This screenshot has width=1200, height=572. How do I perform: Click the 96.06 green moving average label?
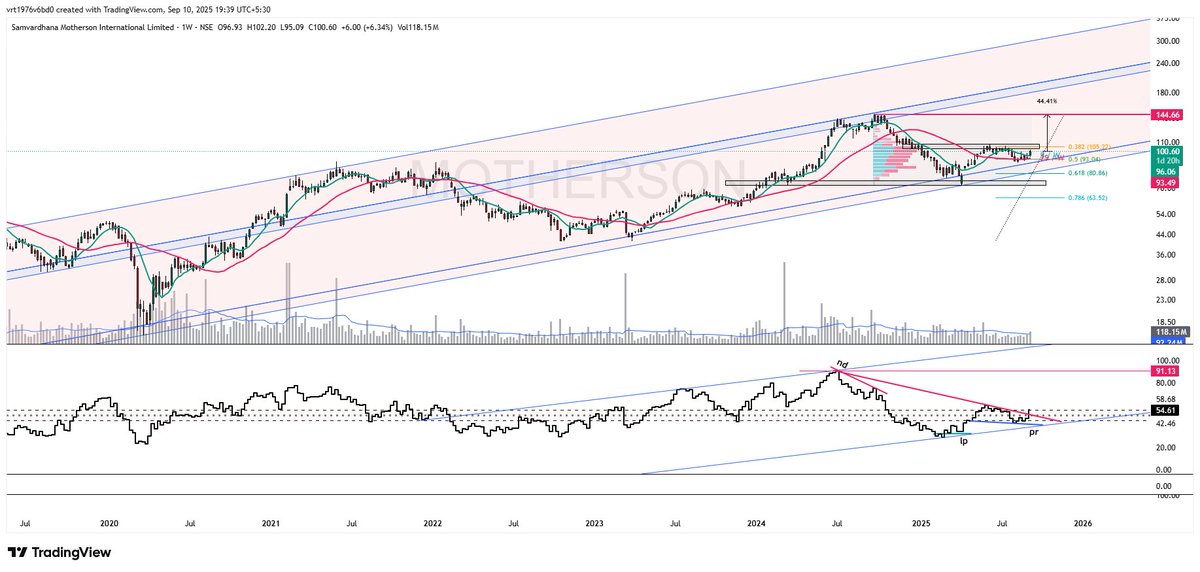(1168, 171)
